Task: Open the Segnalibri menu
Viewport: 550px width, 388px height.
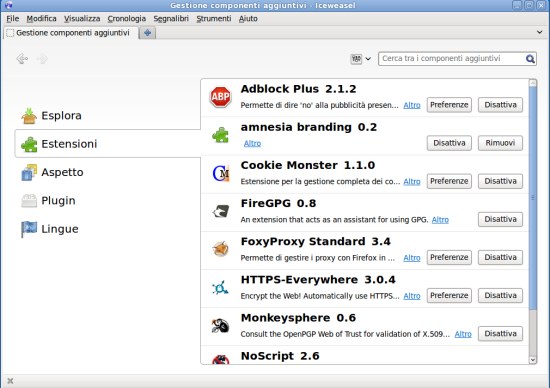Action: click(171, 19)
